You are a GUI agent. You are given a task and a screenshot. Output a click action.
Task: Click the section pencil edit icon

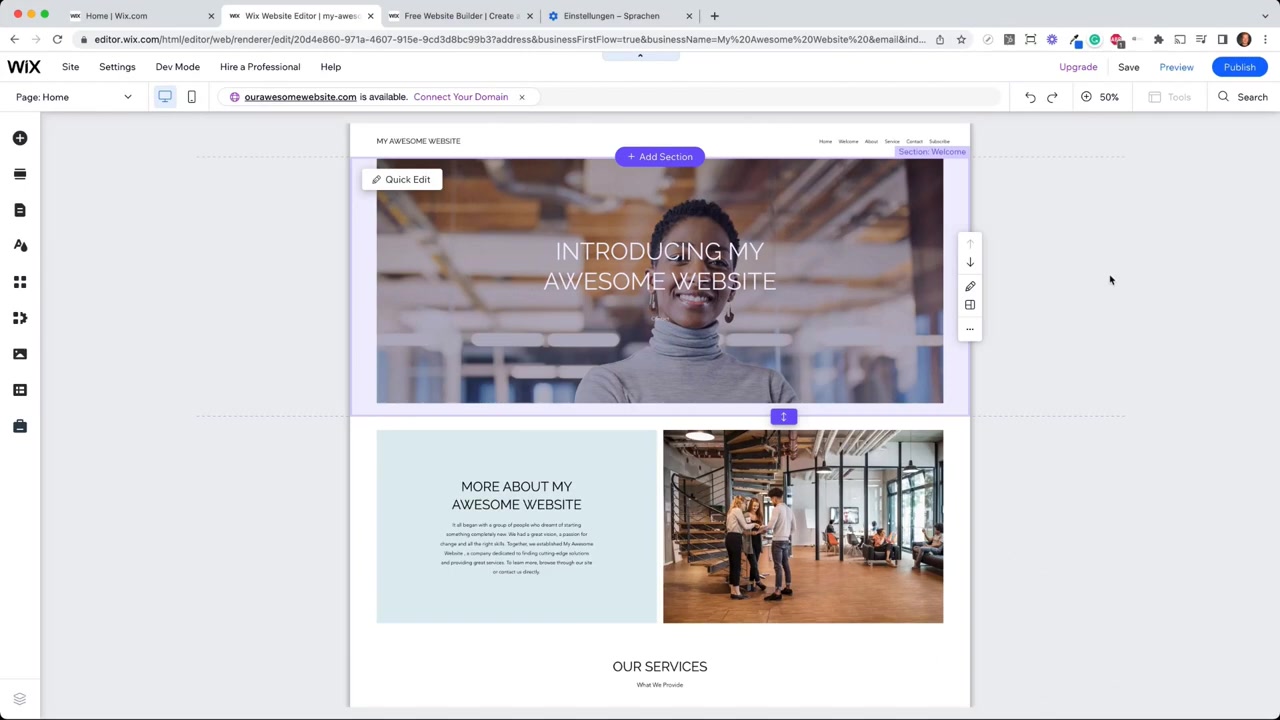pos(970,286)
